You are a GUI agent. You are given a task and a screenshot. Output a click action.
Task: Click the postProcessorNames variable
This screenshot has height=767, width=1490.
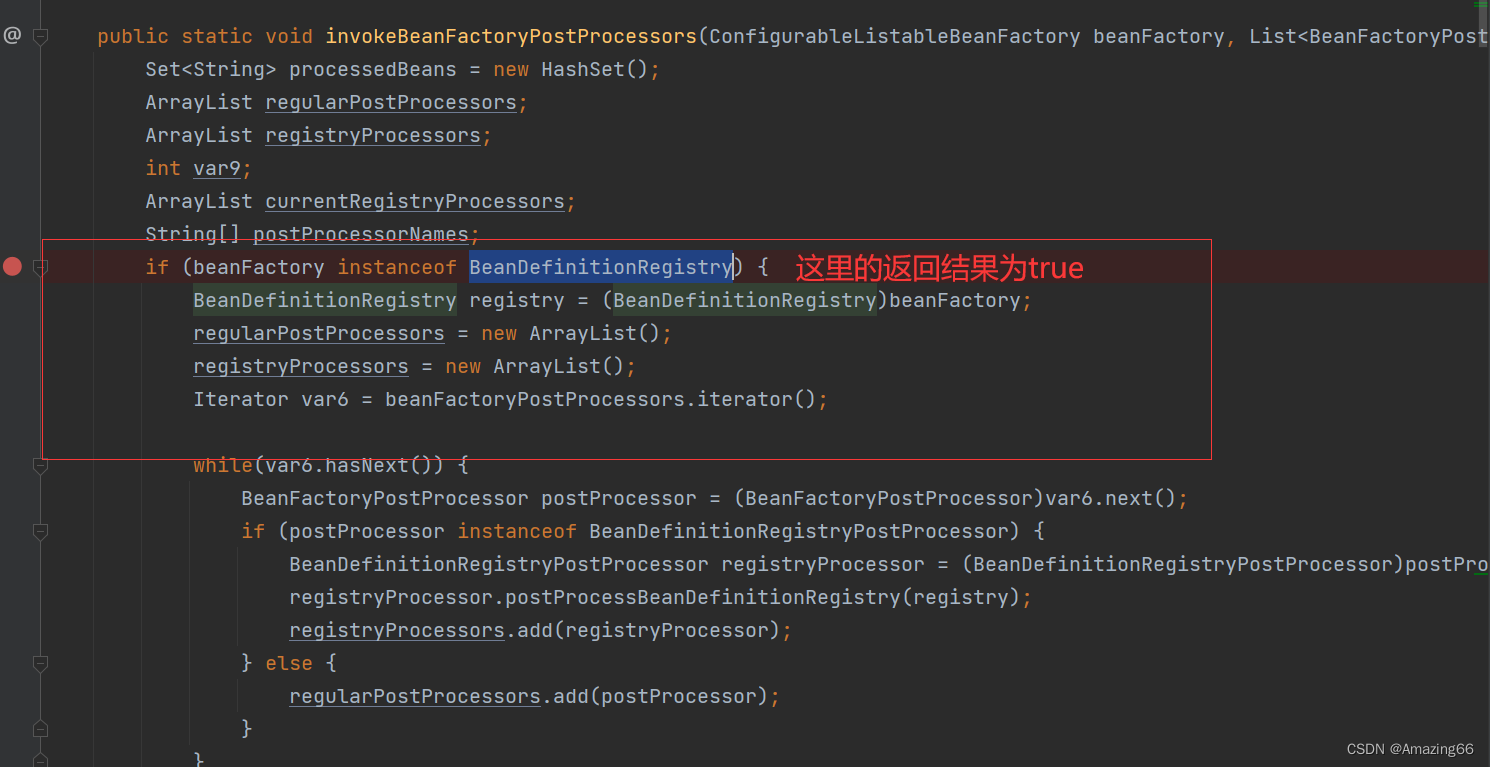(x=361, y=235)
